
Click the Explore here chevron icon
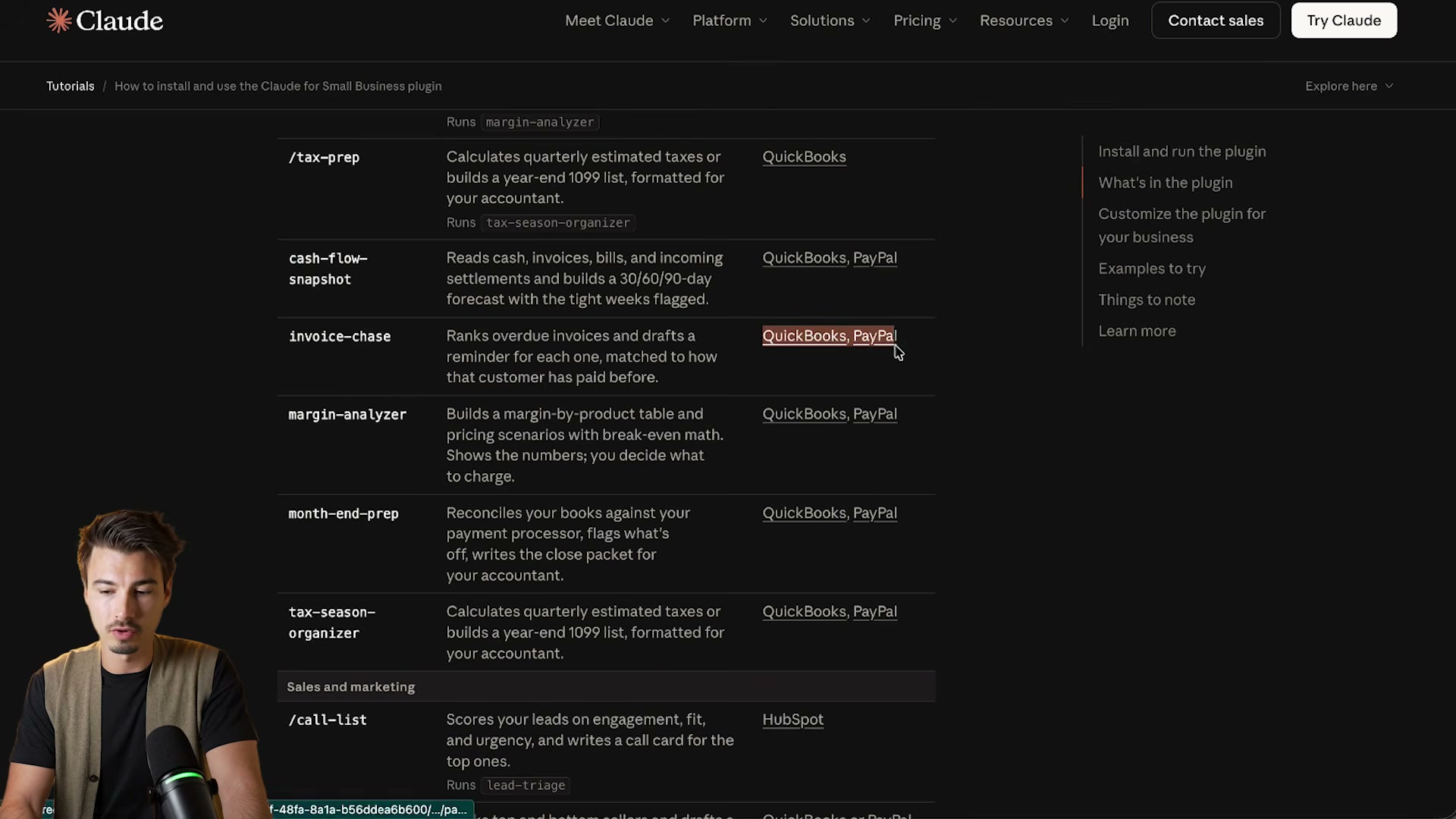[x=1389, y=86]
